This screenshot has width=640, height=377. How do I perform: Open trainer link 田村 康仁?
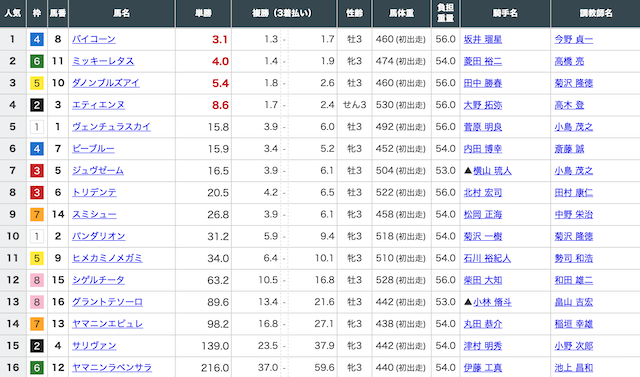coord(573,193)
